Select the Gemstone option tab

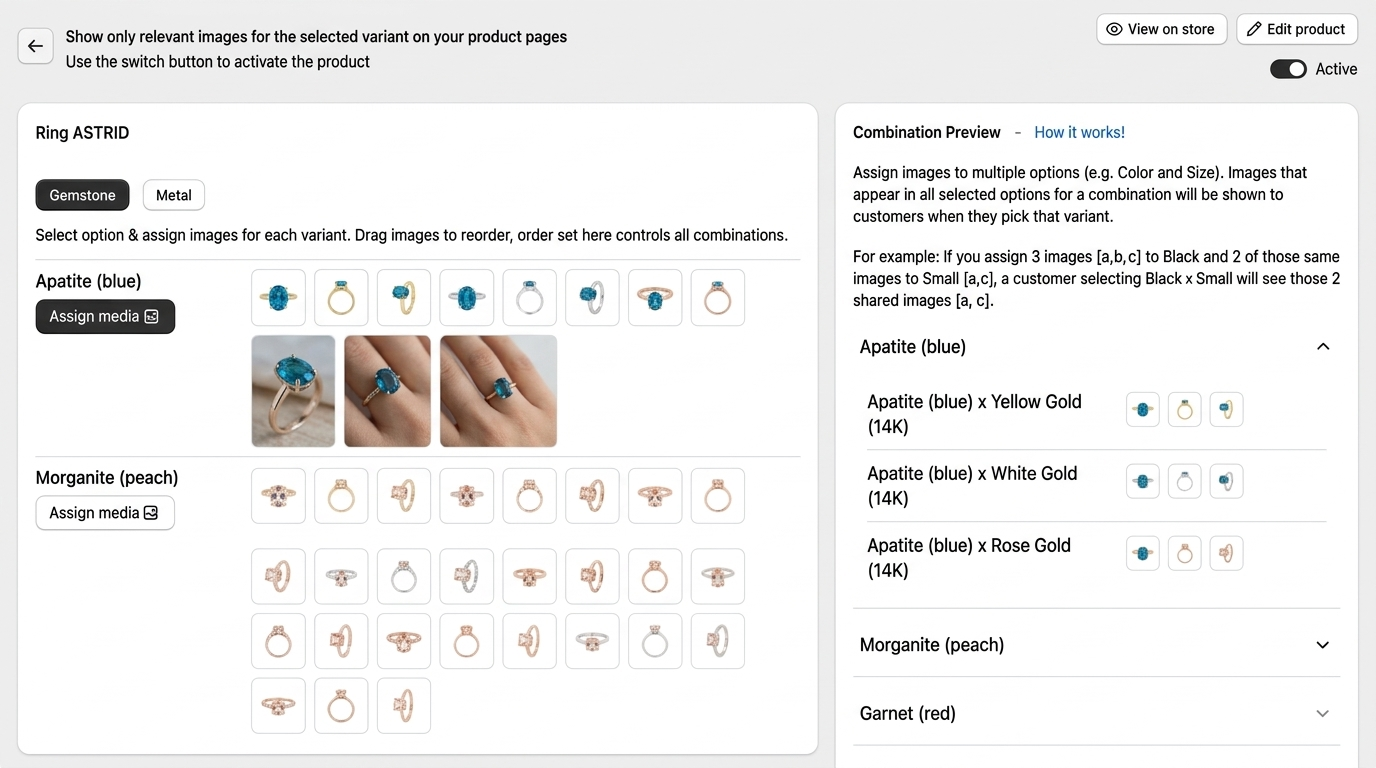[x=82, y=195]
